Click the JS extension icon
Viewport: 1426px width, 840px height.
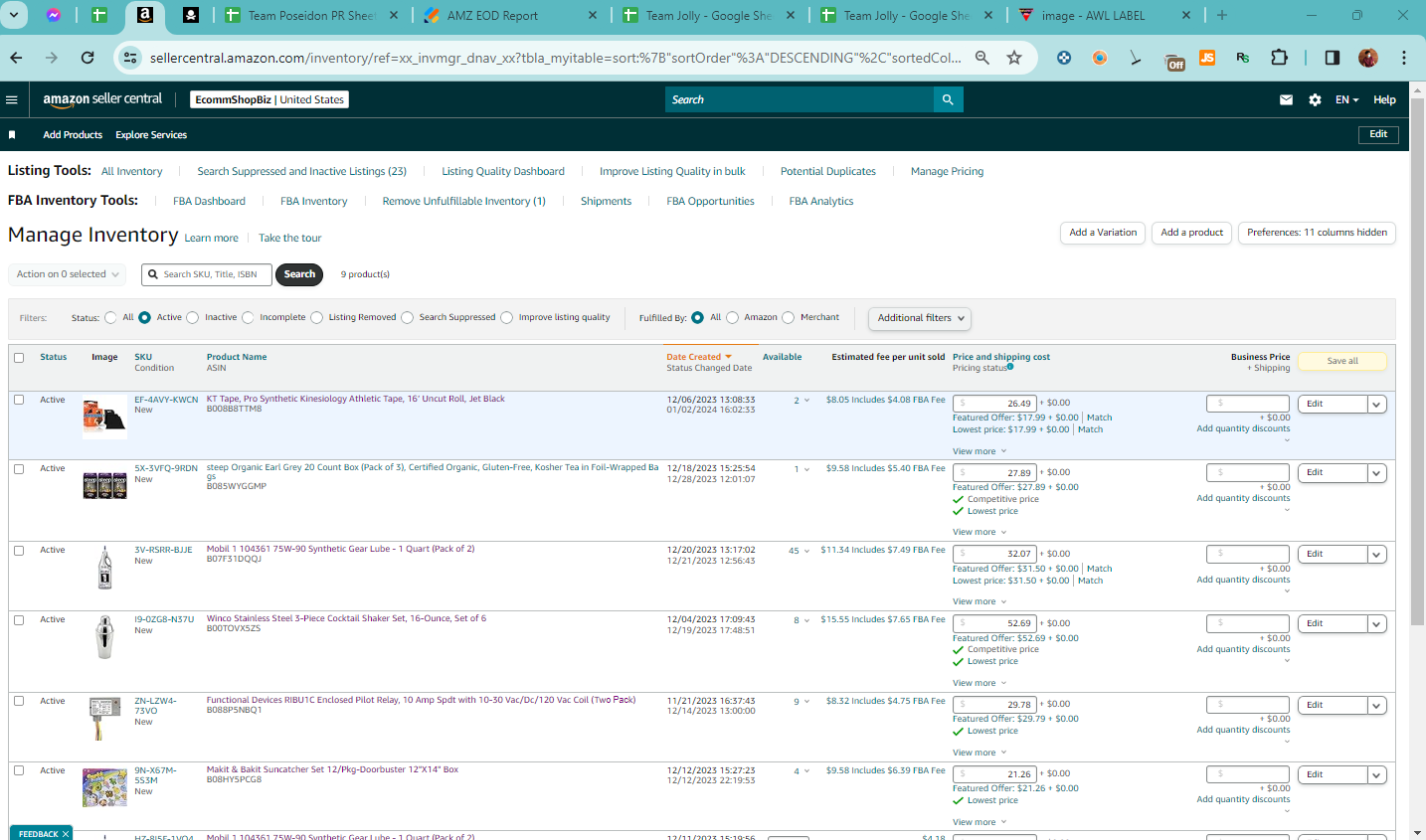(1207, 58)
